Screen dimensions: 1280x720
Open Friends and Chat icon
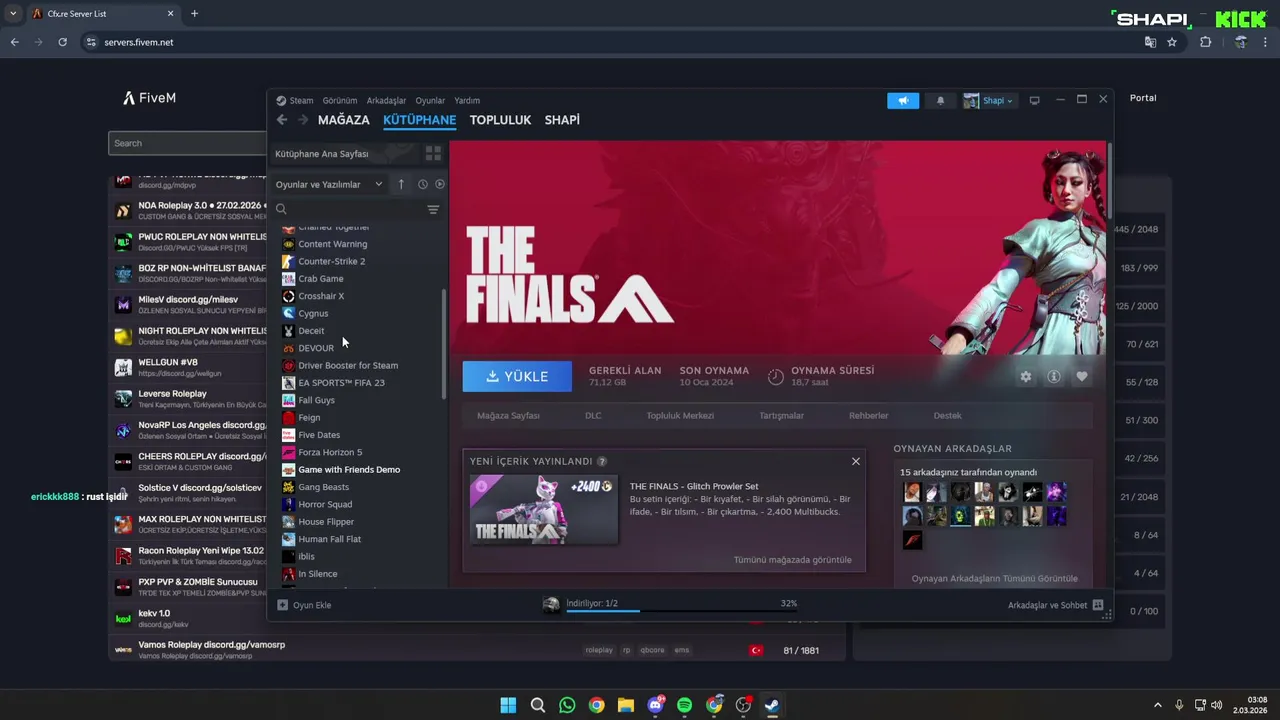[1098, 605]
